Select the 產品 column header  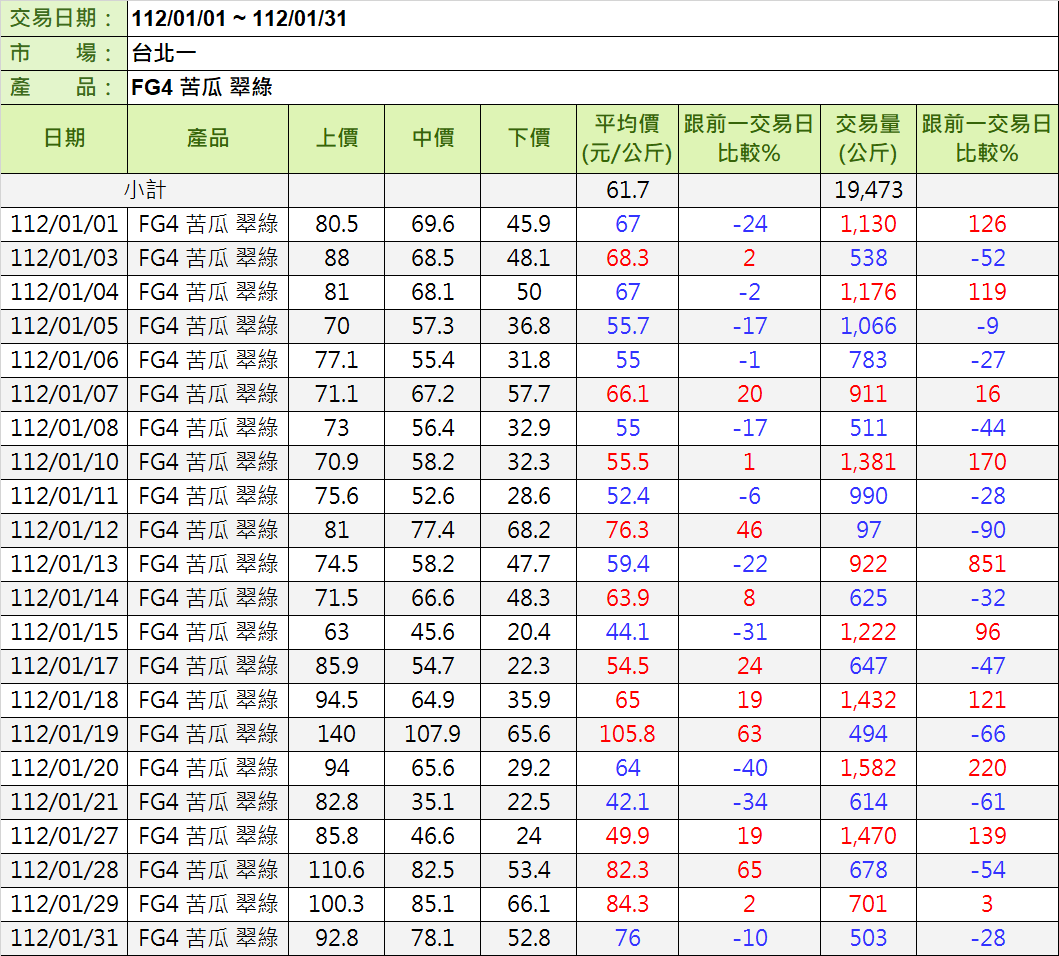[208, 139]
